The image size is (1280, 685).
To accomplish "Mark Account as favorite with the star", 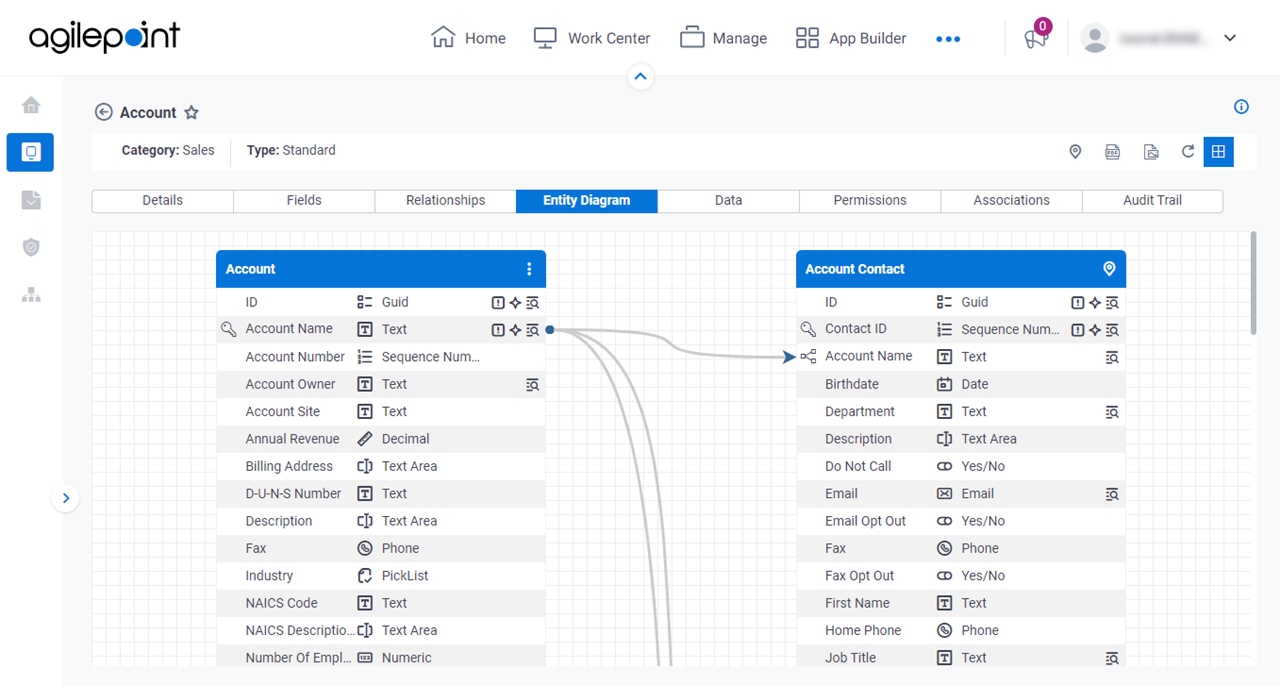I will pos(191,112).
